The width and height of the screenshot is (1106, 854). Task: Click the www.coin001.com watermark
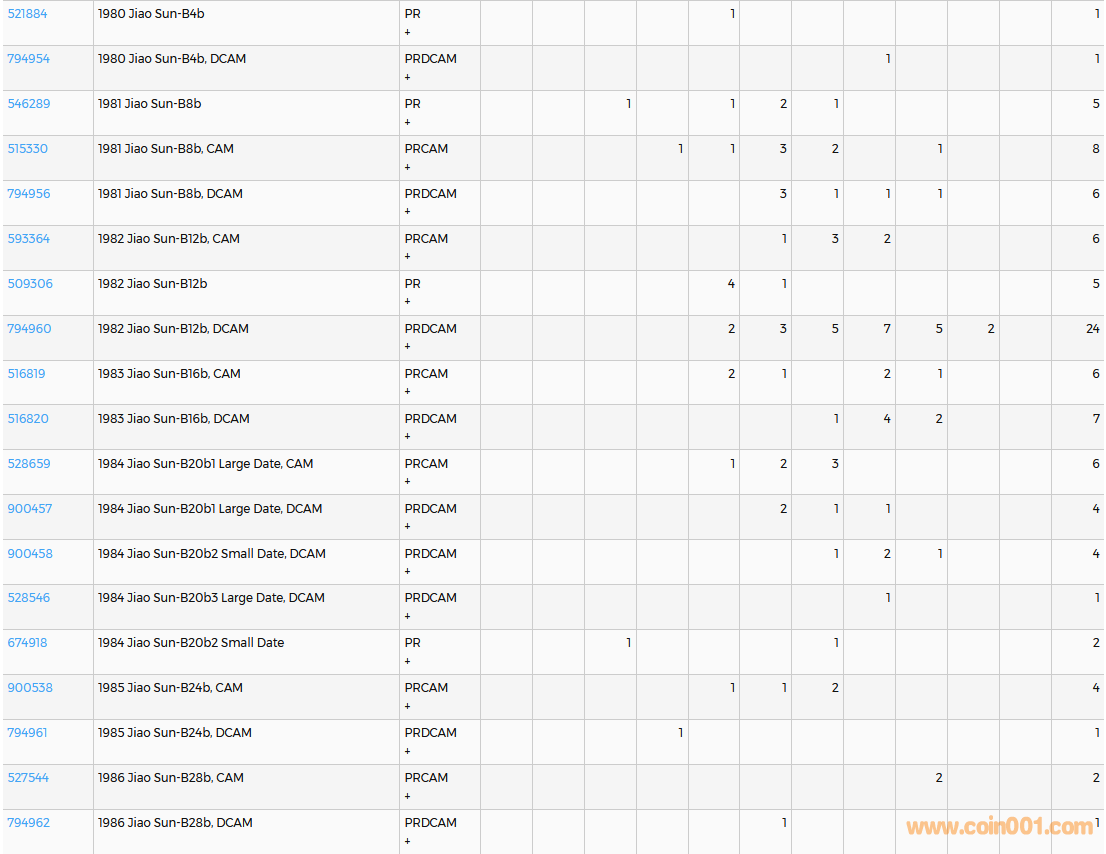(x=999, y=827)
